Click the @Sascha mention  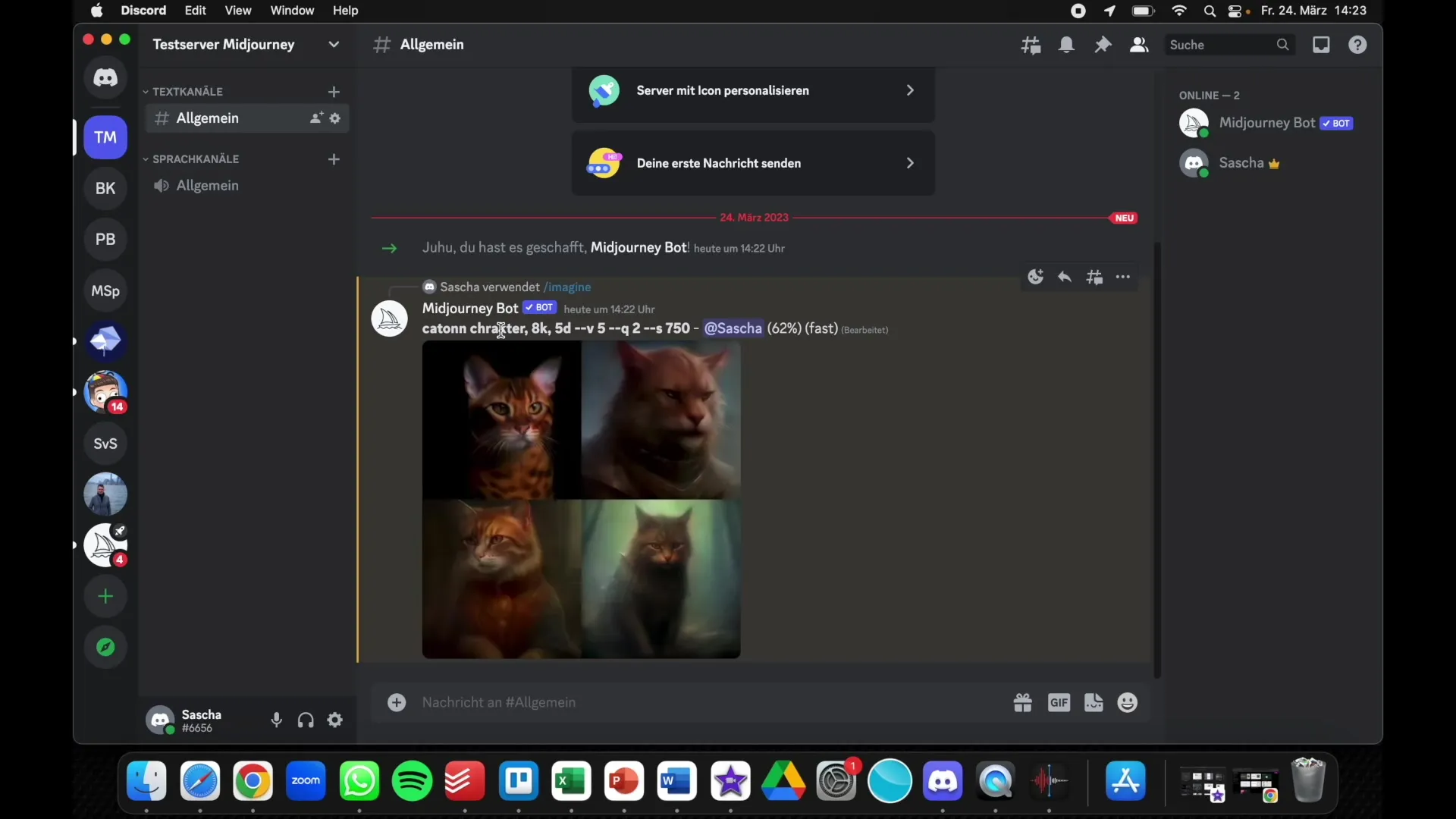[733, 328]
